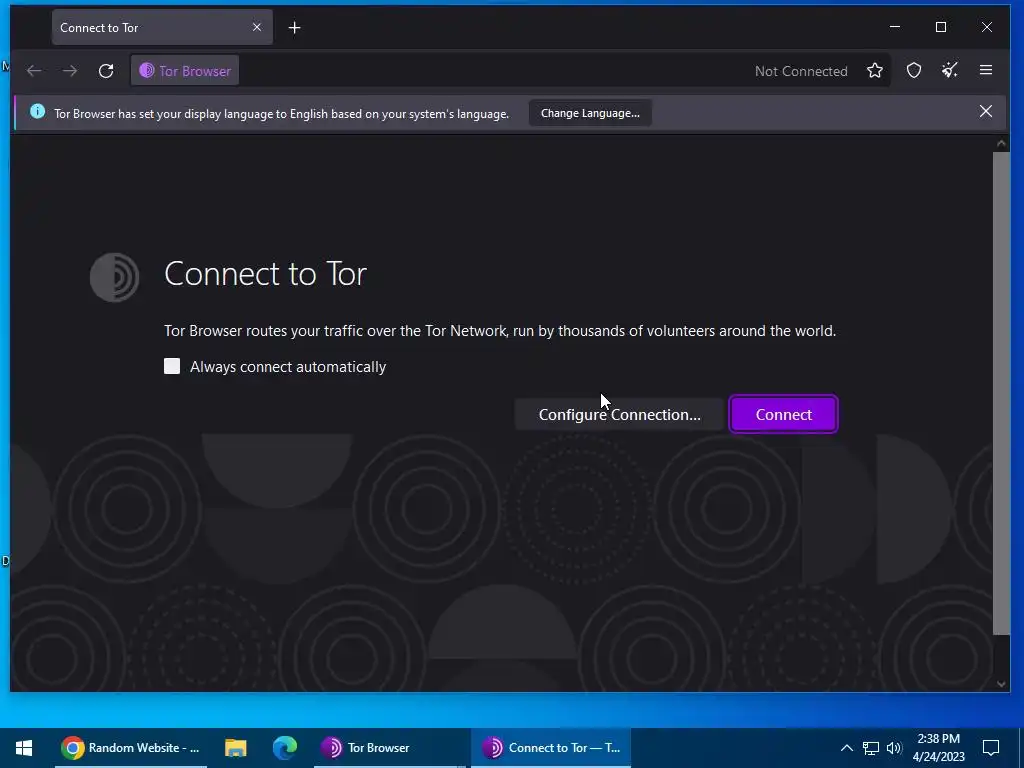Open Configure Connection settings
The width and height of the screenshot is (1024, 768).
point(619,414)
